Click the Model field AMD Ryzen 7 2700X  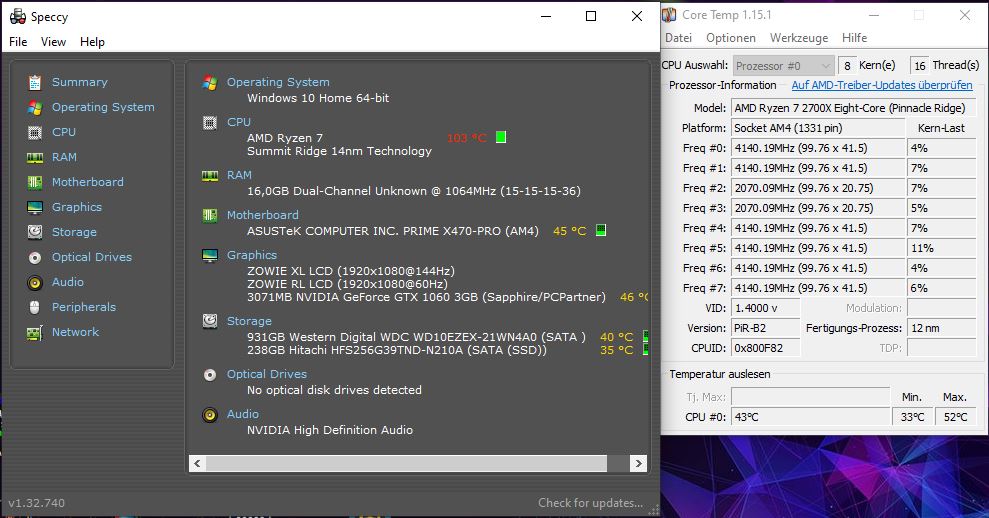(853, 109)
